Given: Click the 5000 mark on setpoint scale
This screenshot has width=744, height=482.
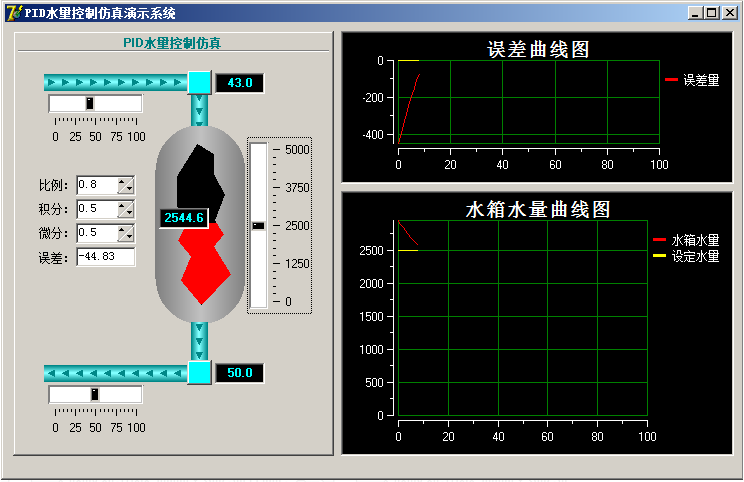Looking at the screenshot, I should pyautogui.click(x=297, y=150).
